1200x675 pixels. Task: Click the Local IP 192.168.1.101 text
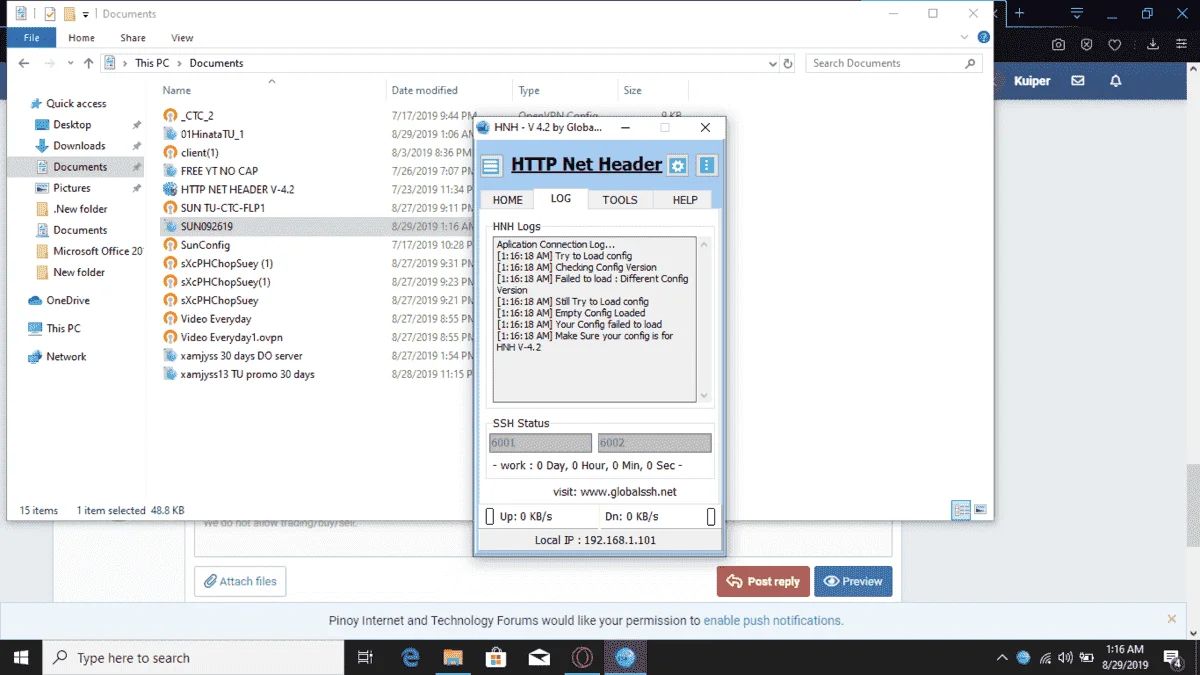(x=596, y=540)
